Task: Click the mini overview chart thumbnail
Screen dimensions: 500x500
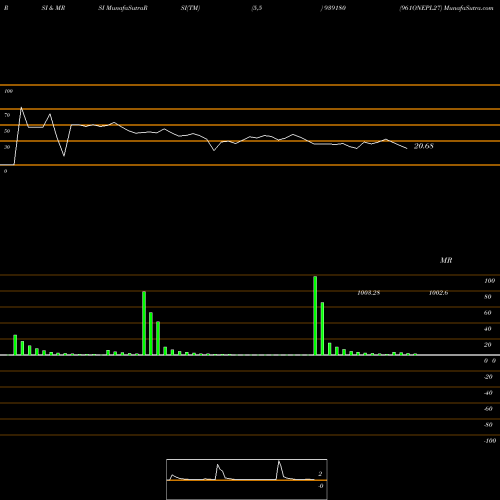Action: (247, 479)
